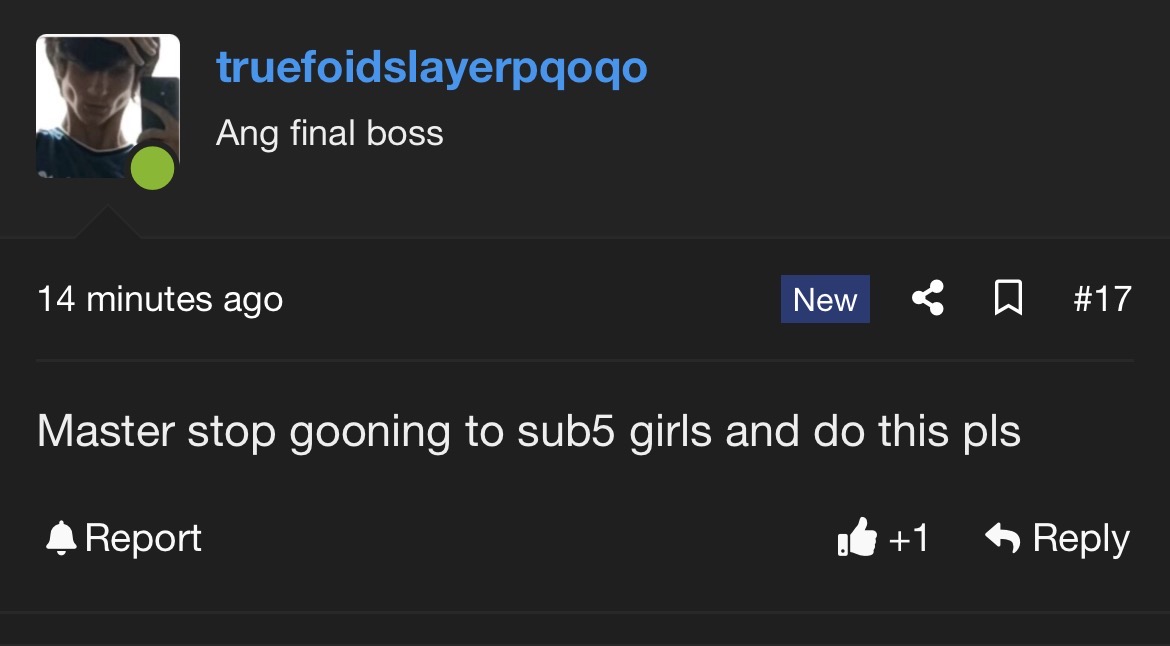Click the word "Master" in the post
The width and height of the screenshot is (1170, 646).
pyautogui.click(x=105, y=431)
